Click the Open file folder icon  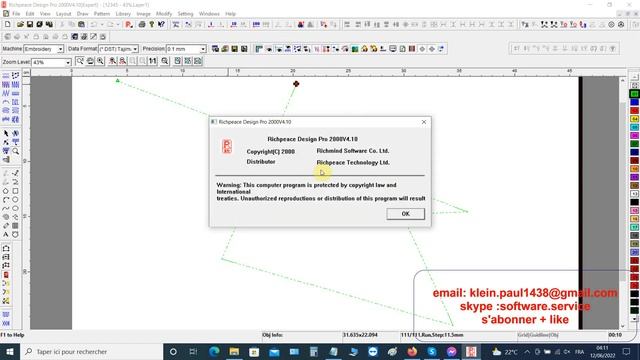20,24
